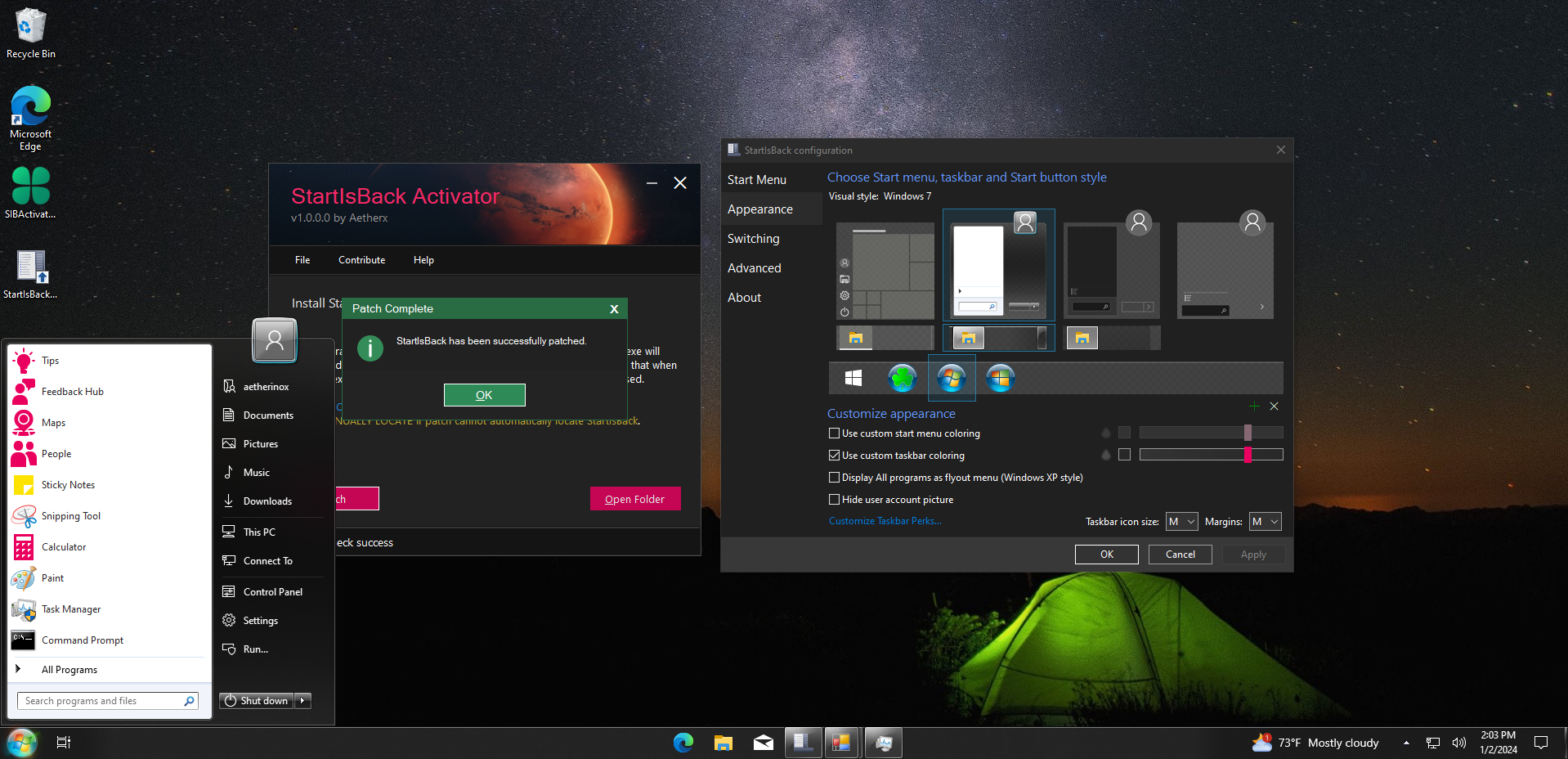Viewport: 1568px width, 759px height.
Task: Select the StartIsBack installer desktop icon
Action: 31,274
